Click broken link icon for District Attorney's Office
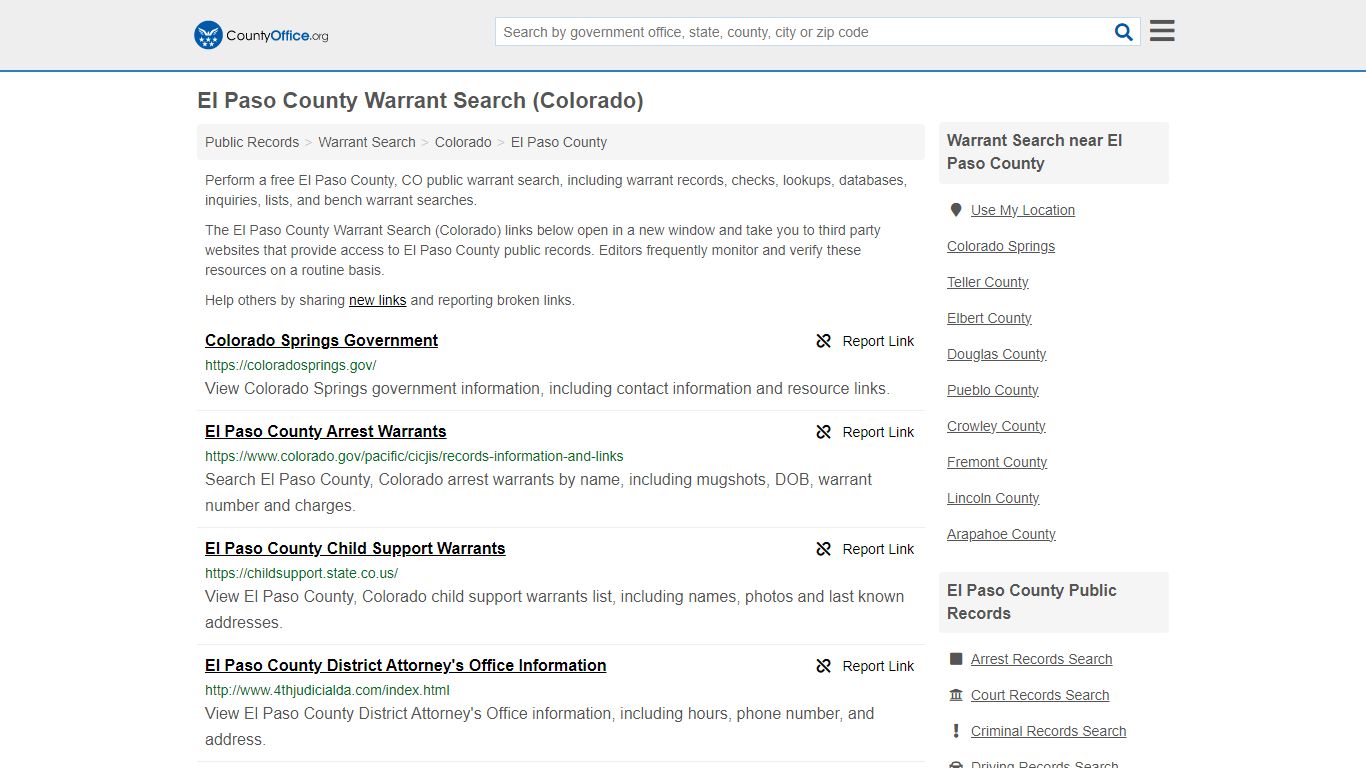 [823, 666]
